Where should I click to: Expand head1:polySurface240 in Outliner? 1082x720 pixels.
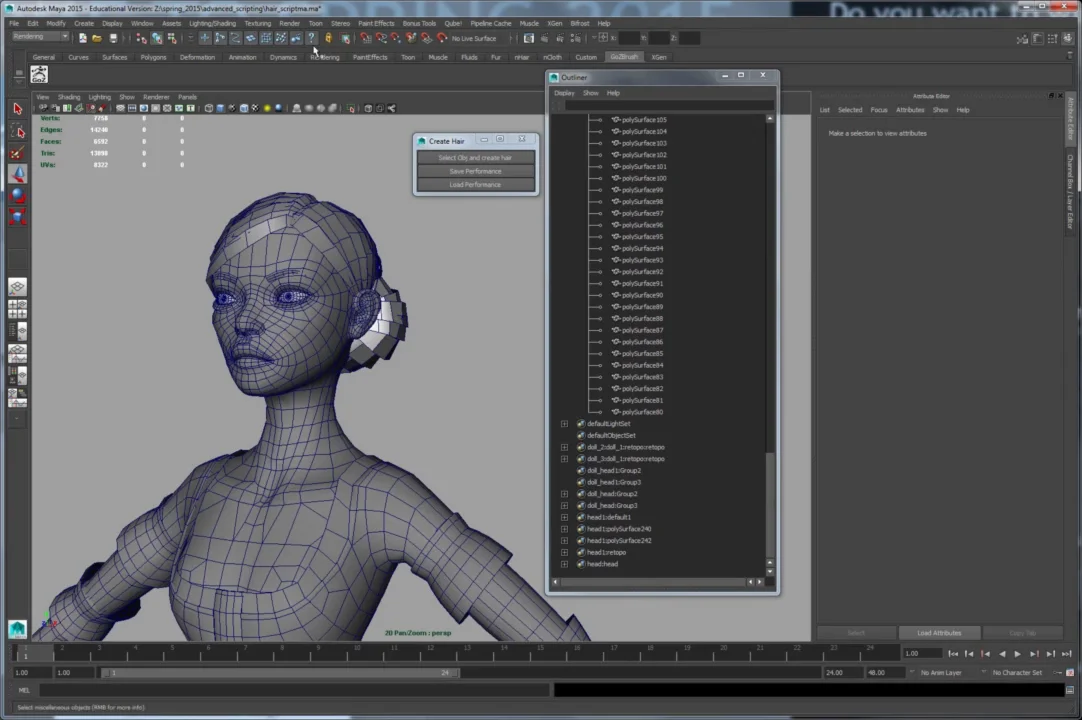point(564,529)
